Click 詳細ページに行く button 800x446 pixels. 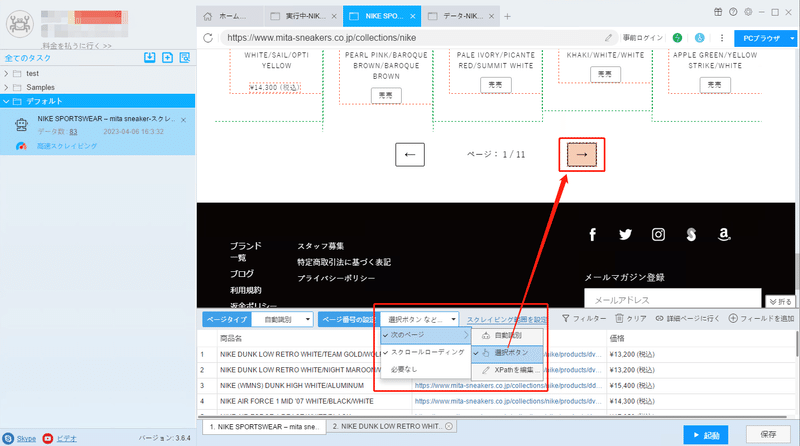coord(687,318)
